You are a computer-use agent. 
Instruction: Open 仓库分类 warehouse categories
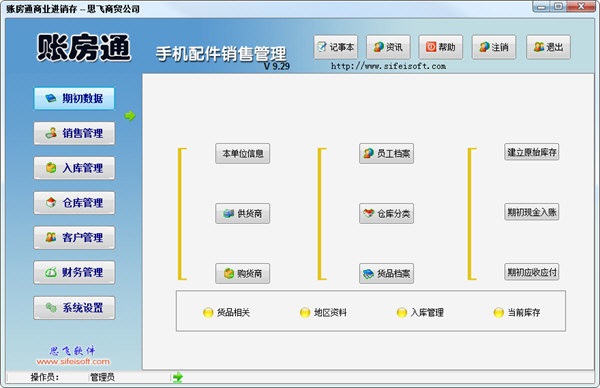[x=386, y=214]
